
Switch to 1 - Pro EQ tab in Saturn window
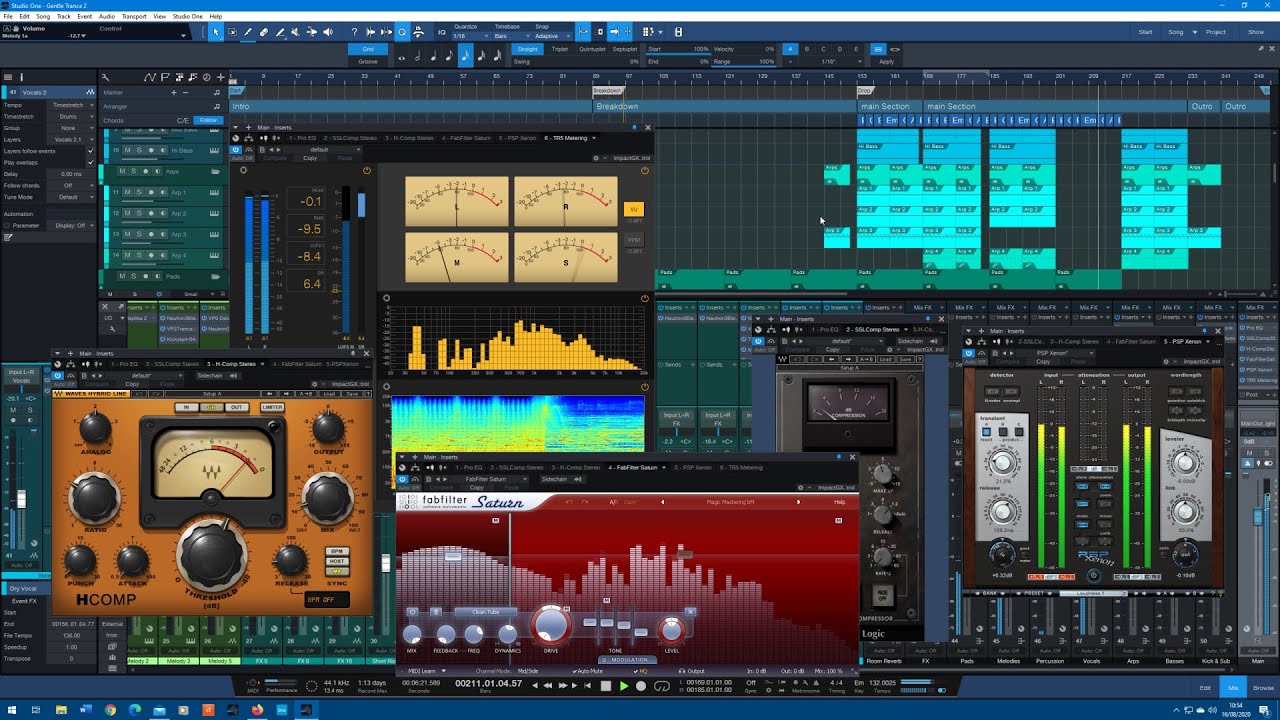click(468, 467)
